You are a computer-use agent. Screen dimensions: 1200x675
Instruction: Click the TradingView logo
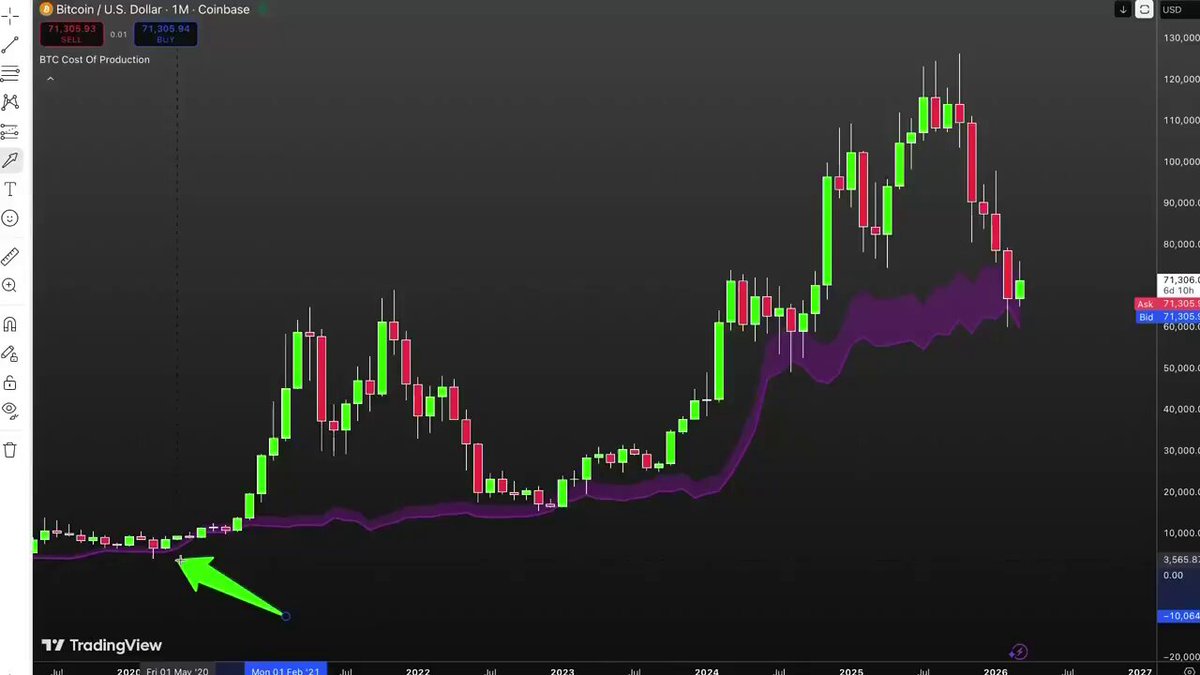pyautogui.click(x=101, y=646)
